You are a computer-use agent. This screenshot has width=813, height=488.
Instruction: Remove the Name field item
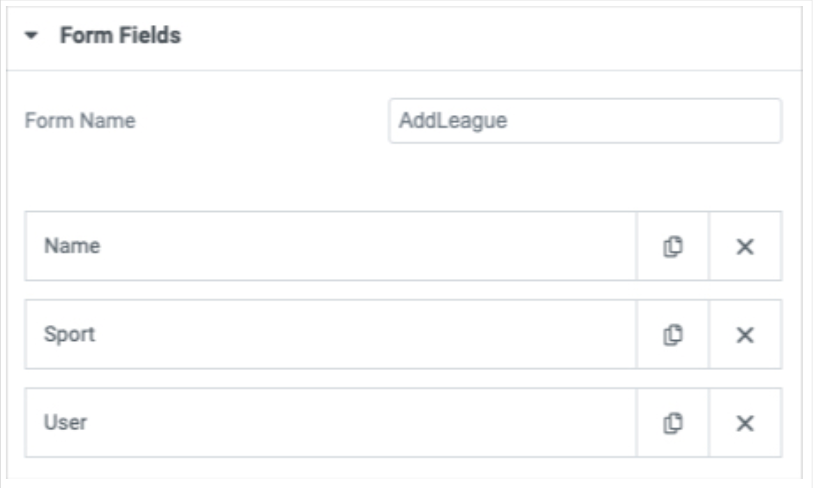pos(745,246)
